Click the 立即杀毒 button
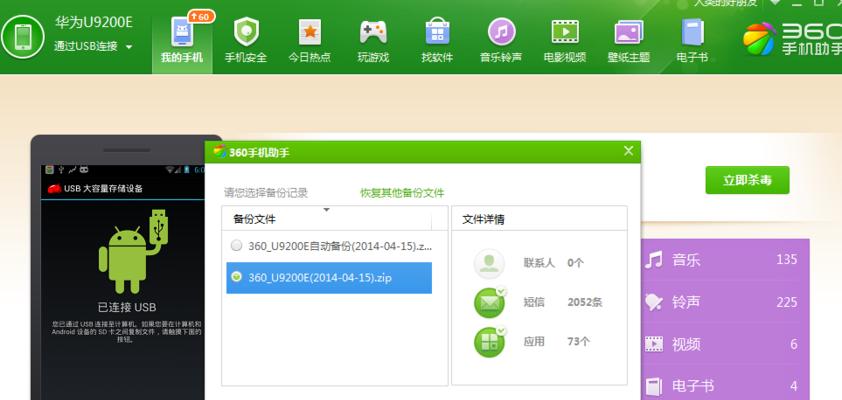 747,180
